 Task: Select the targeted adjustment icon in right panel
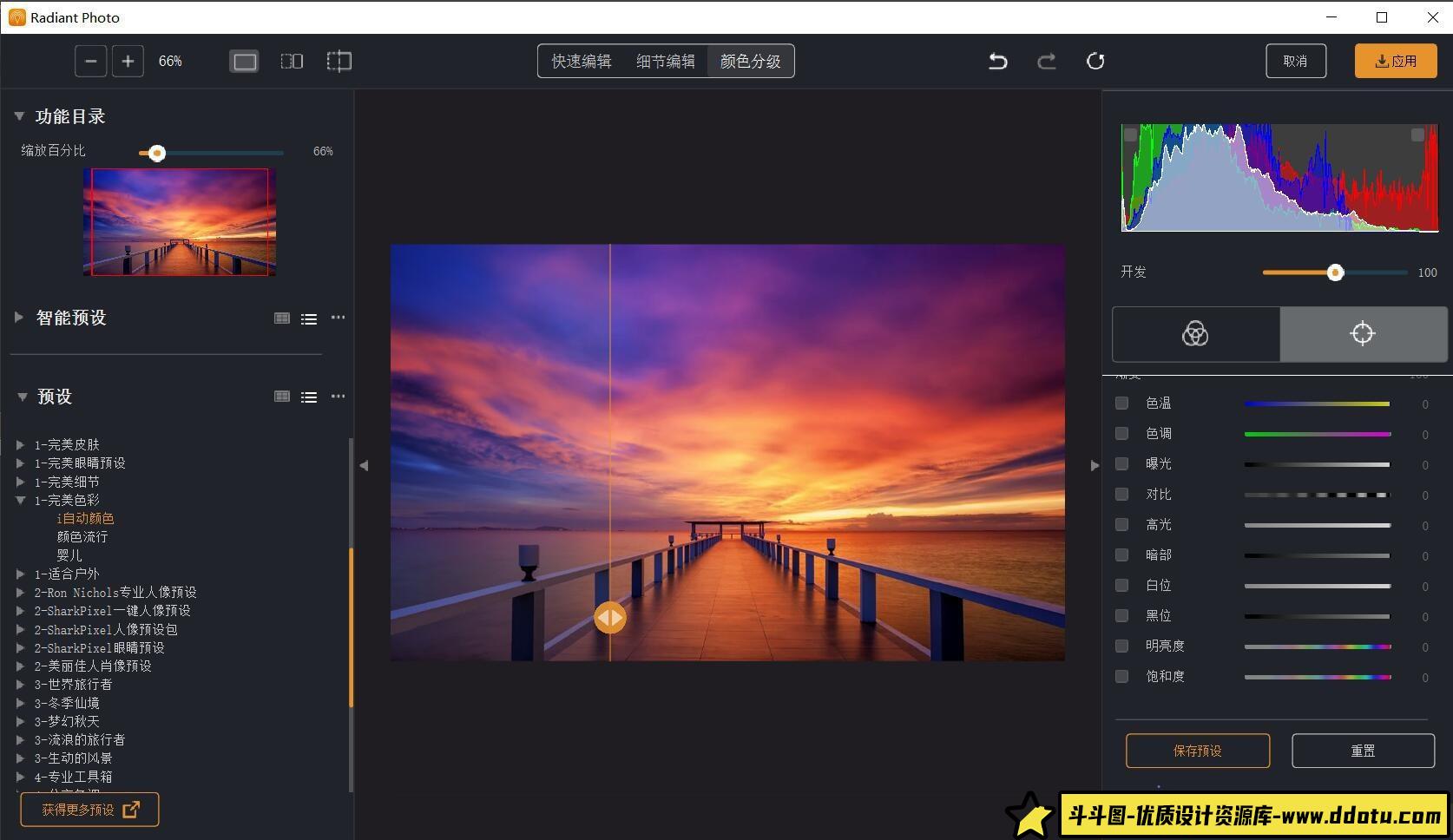1362,333
